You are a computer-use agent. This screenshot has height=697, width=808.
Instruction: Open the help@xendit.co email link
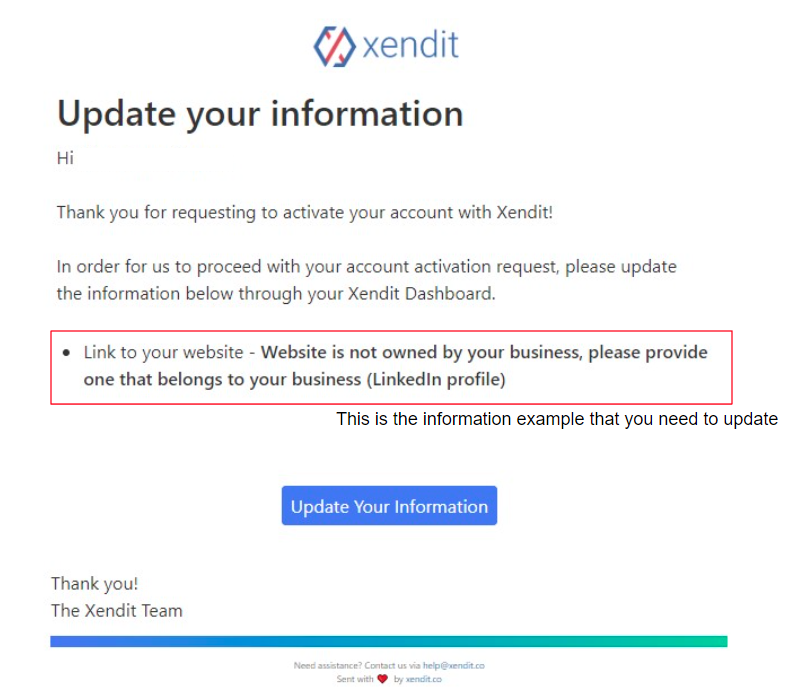[453, 665]
